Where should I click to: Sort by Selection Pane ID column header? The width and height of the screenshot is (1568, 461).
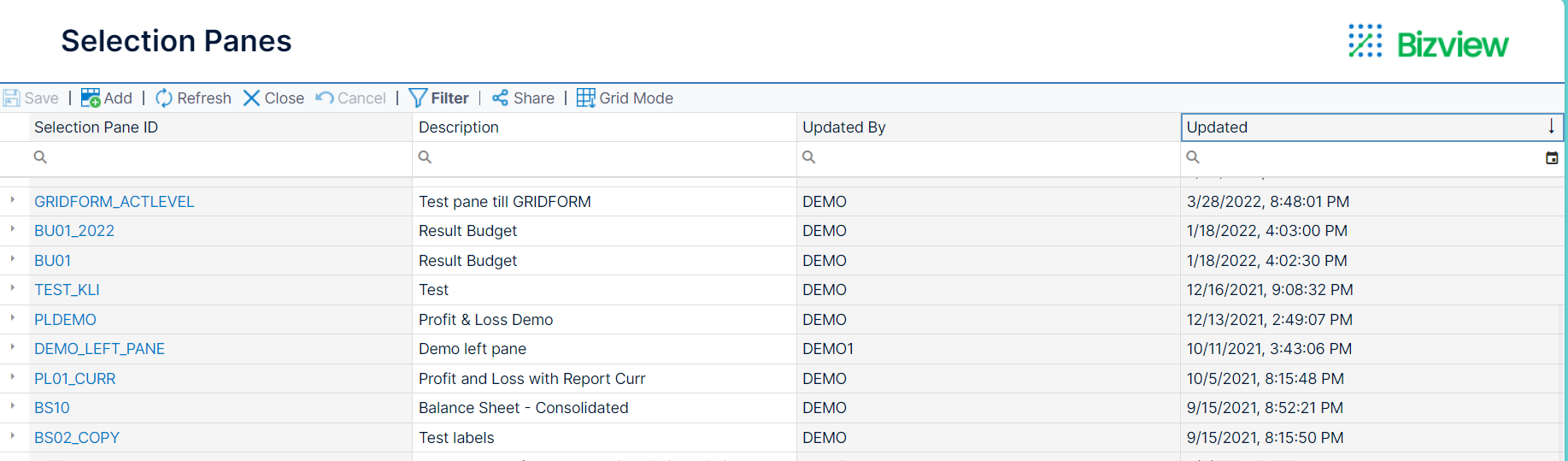[x=96, y=127]
